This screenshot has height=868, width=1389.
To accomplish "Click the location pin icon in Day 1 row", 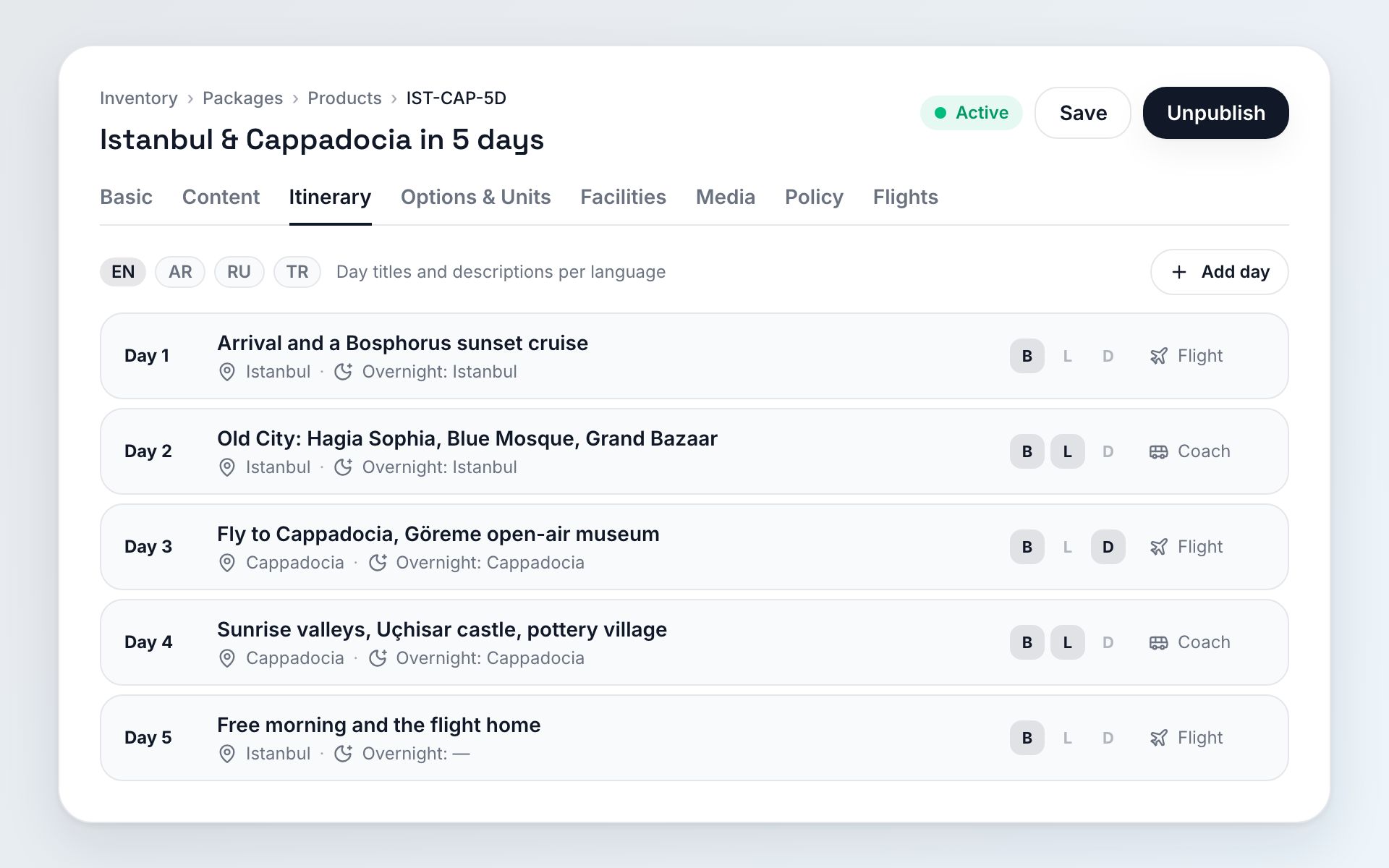I will (227, 372).
